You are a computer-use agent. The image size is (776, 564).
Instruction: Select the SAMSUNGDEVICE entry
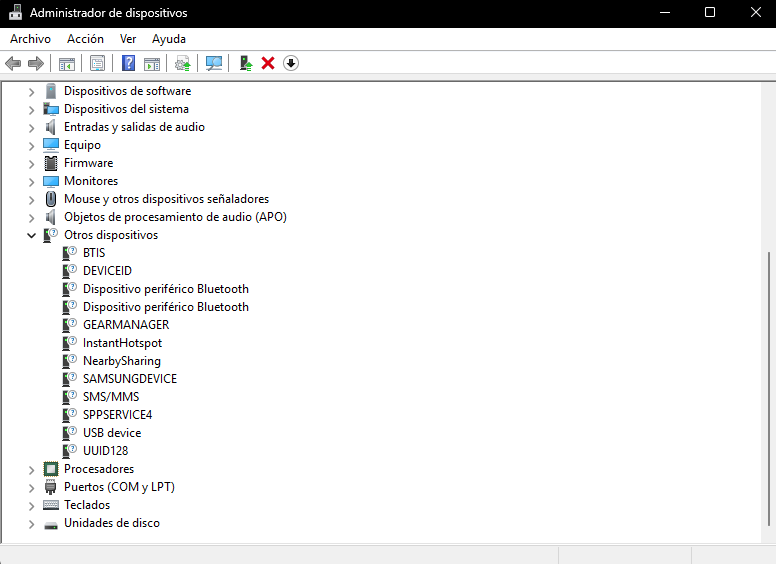[130, 378]
